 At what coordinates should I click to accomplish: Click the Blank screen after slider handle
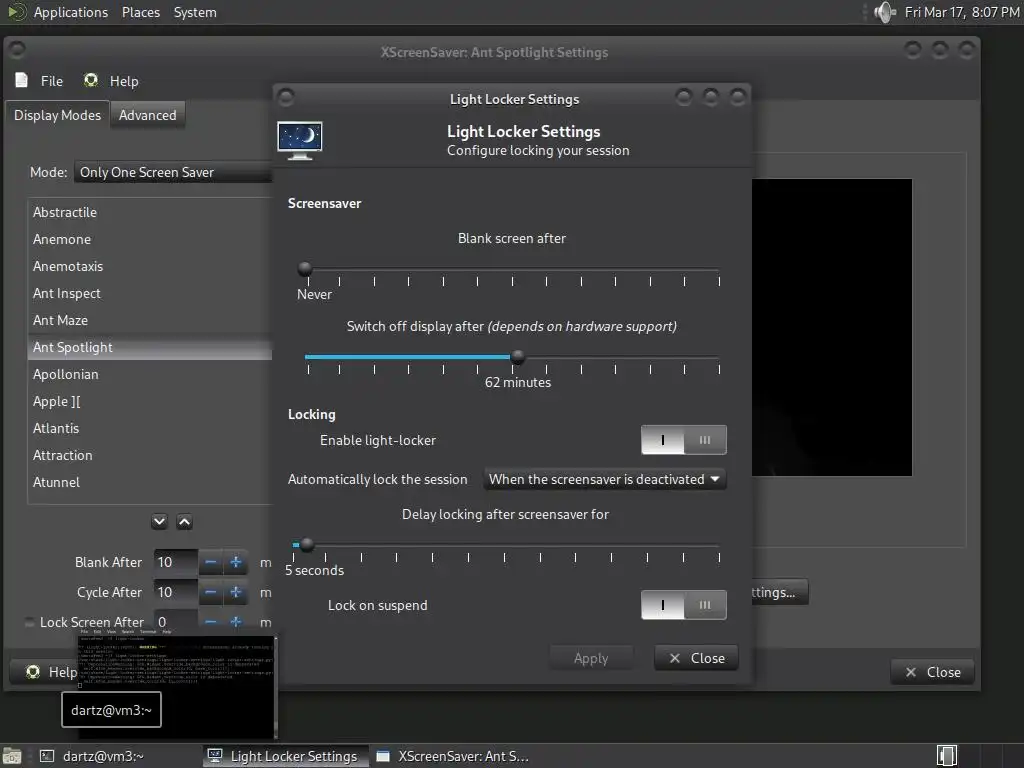click(x=305, y=268)
